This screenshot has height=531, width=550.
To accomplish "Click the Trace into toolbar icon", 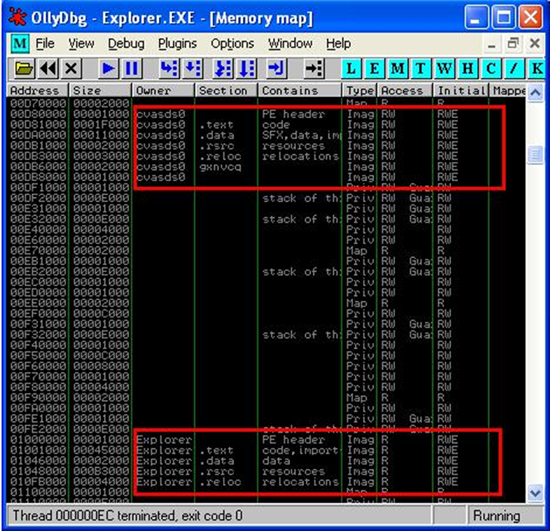I will coord(223,68).
